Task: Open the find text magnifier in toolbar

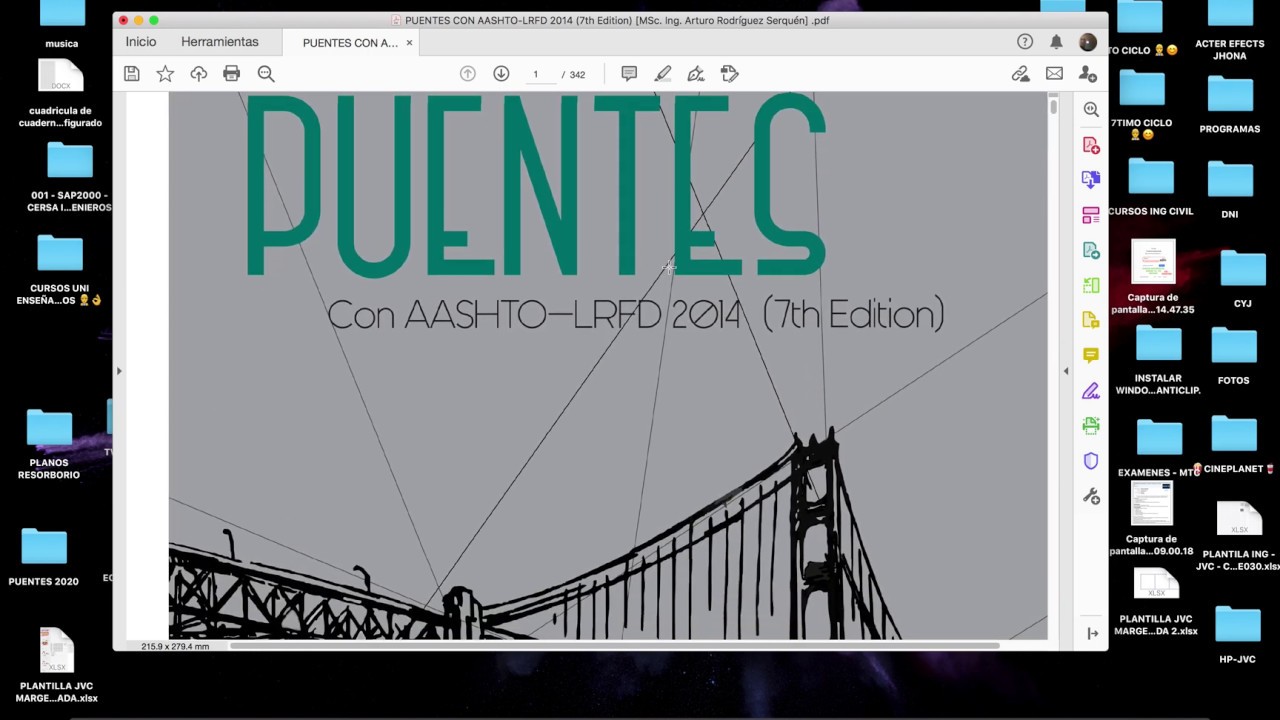Action: tap(266, 73)
